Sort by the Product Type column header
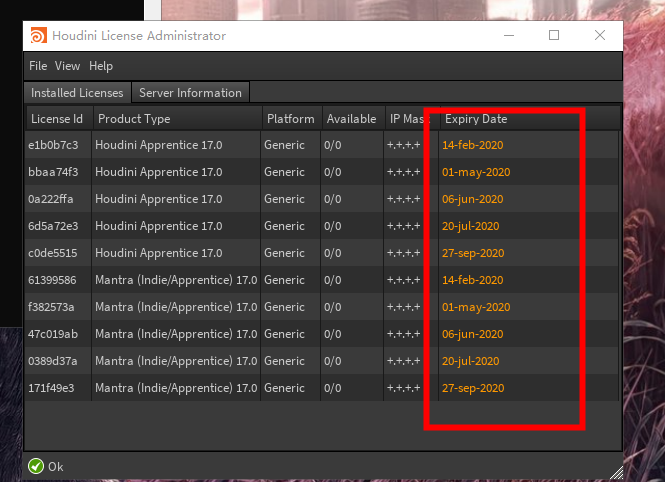 [x=177, y=119]
